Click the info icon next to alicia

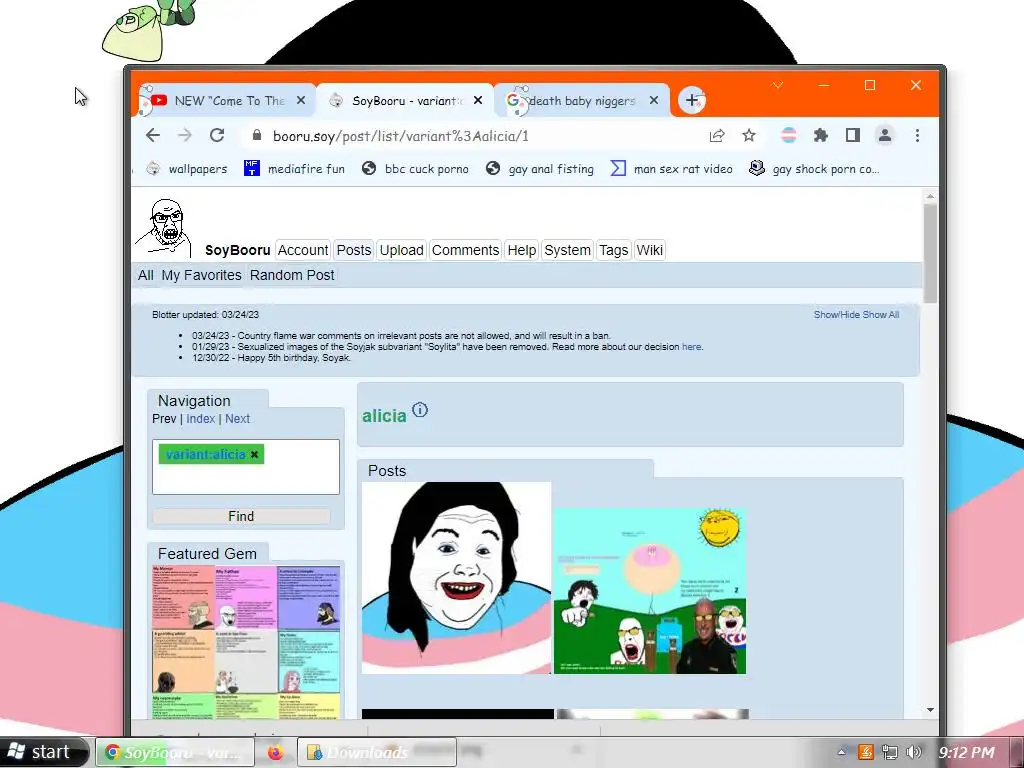(420, 410)
